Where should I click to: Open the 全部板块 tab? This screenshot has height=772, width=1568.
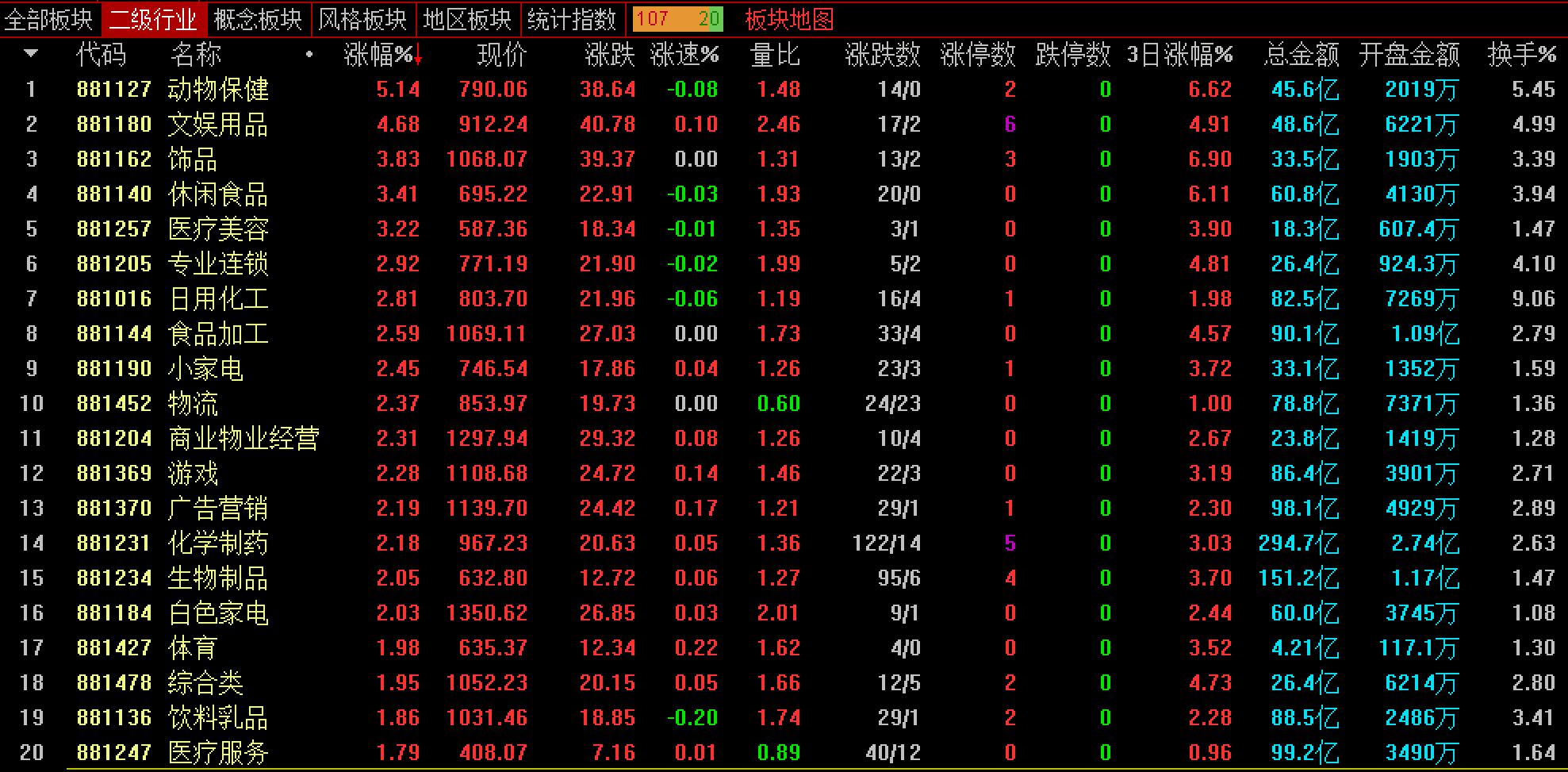coord(49,19)
